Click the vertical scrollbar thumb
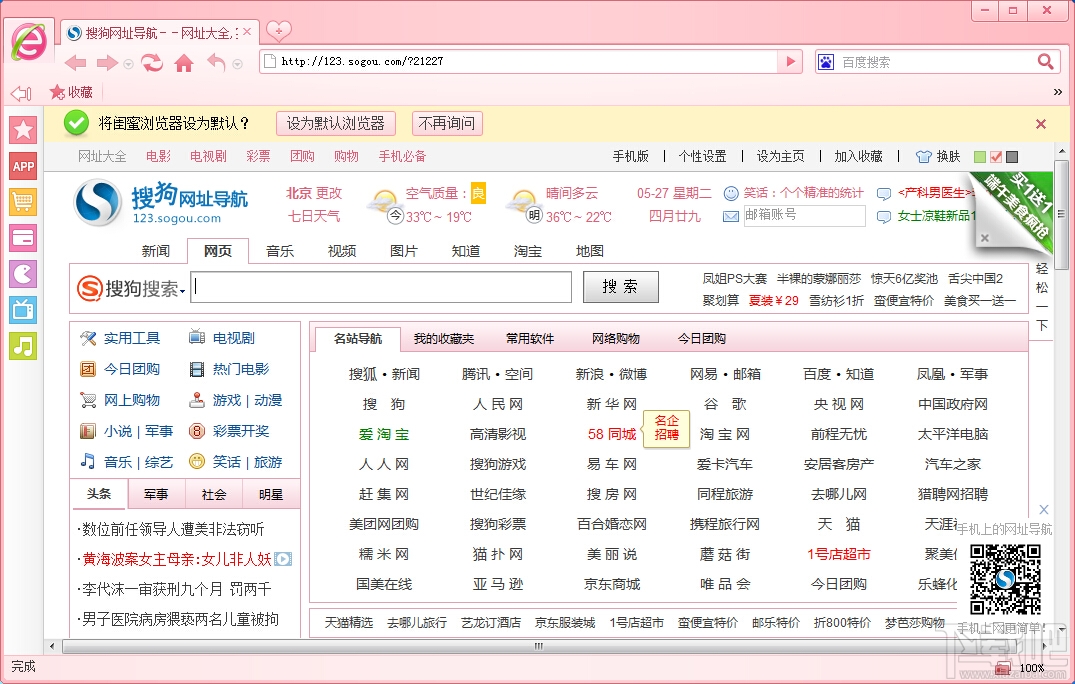This screenshot has width=1075, height=684. (1061, 214)
